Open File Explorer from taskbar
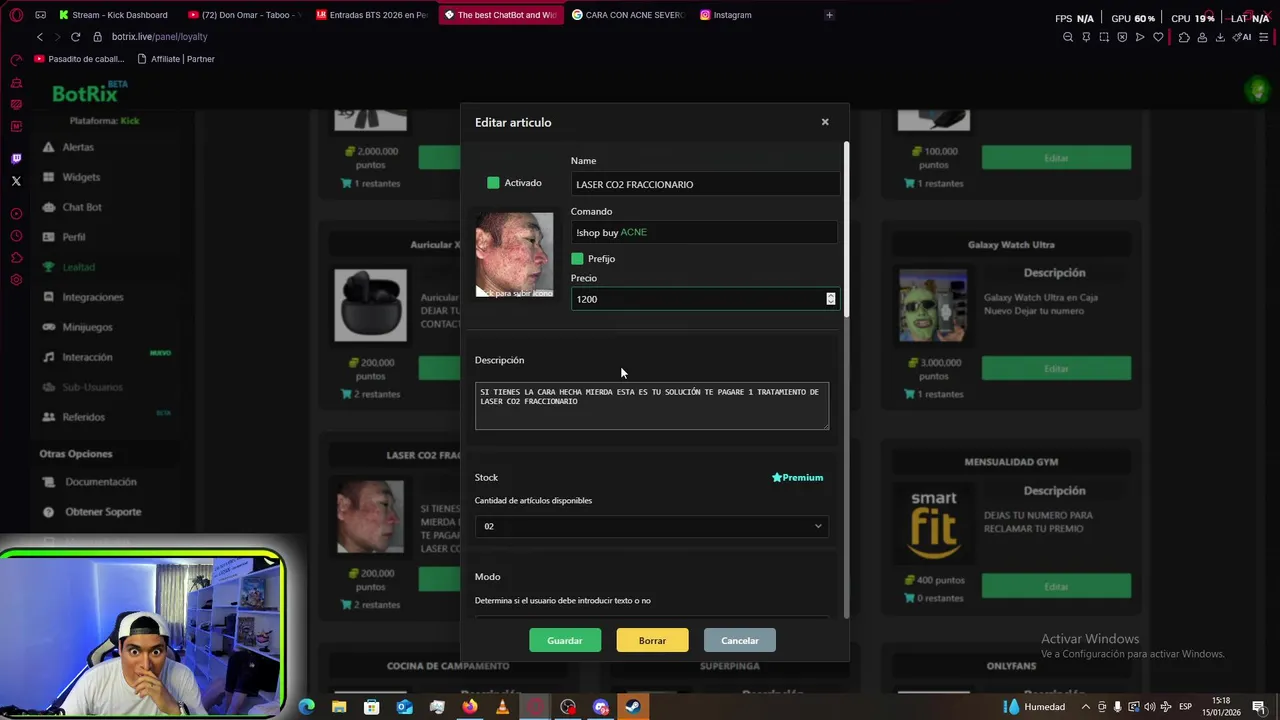Viewport: 1280px width, 720px height. click(339, 707)
